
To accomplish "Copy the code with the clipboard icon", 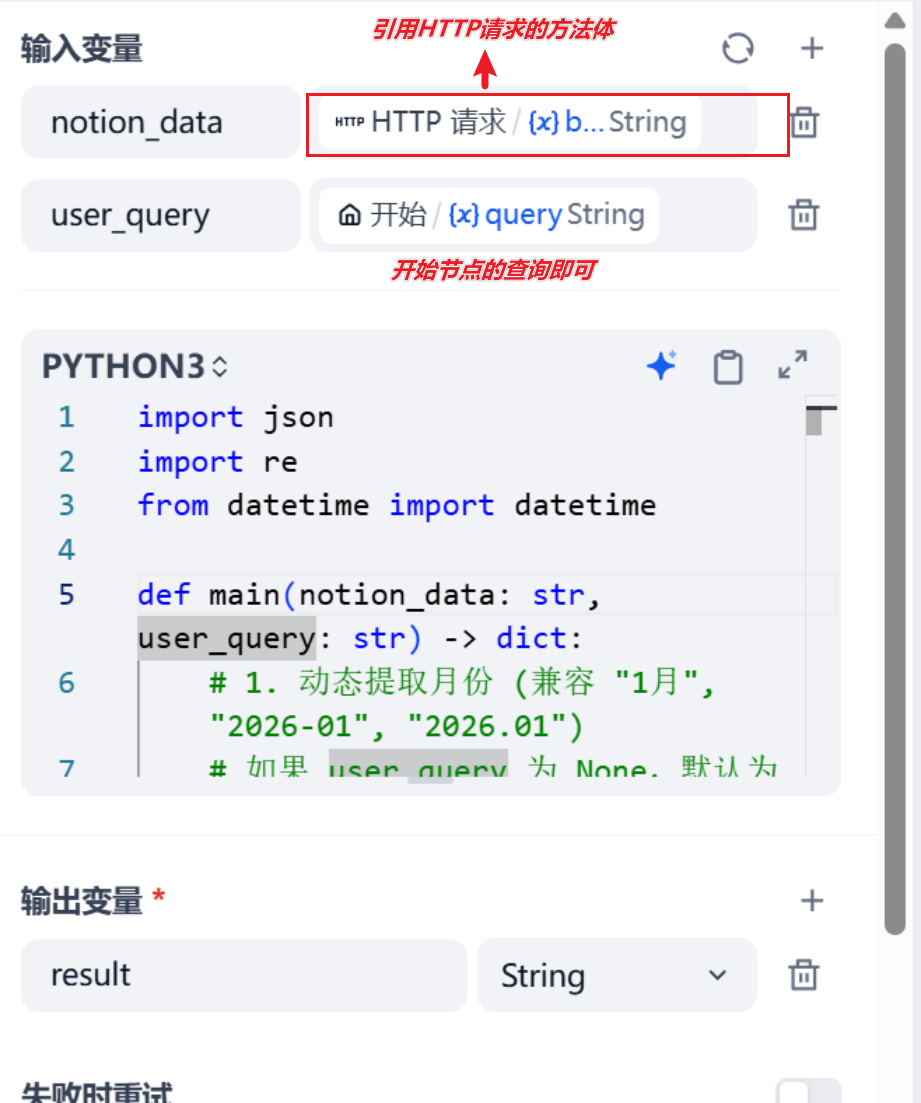I will tap(728, 367).
